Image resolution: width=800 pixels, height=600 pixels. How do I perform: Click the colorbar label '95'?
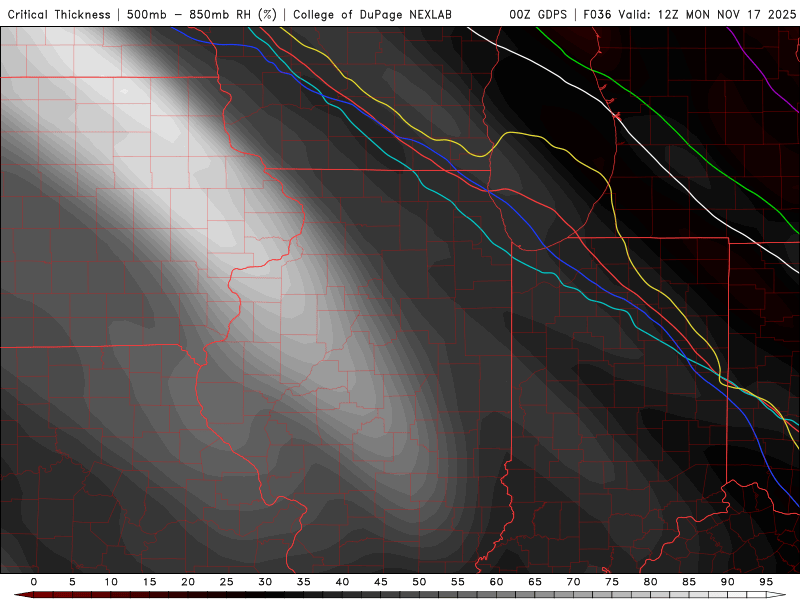[766, 582]
